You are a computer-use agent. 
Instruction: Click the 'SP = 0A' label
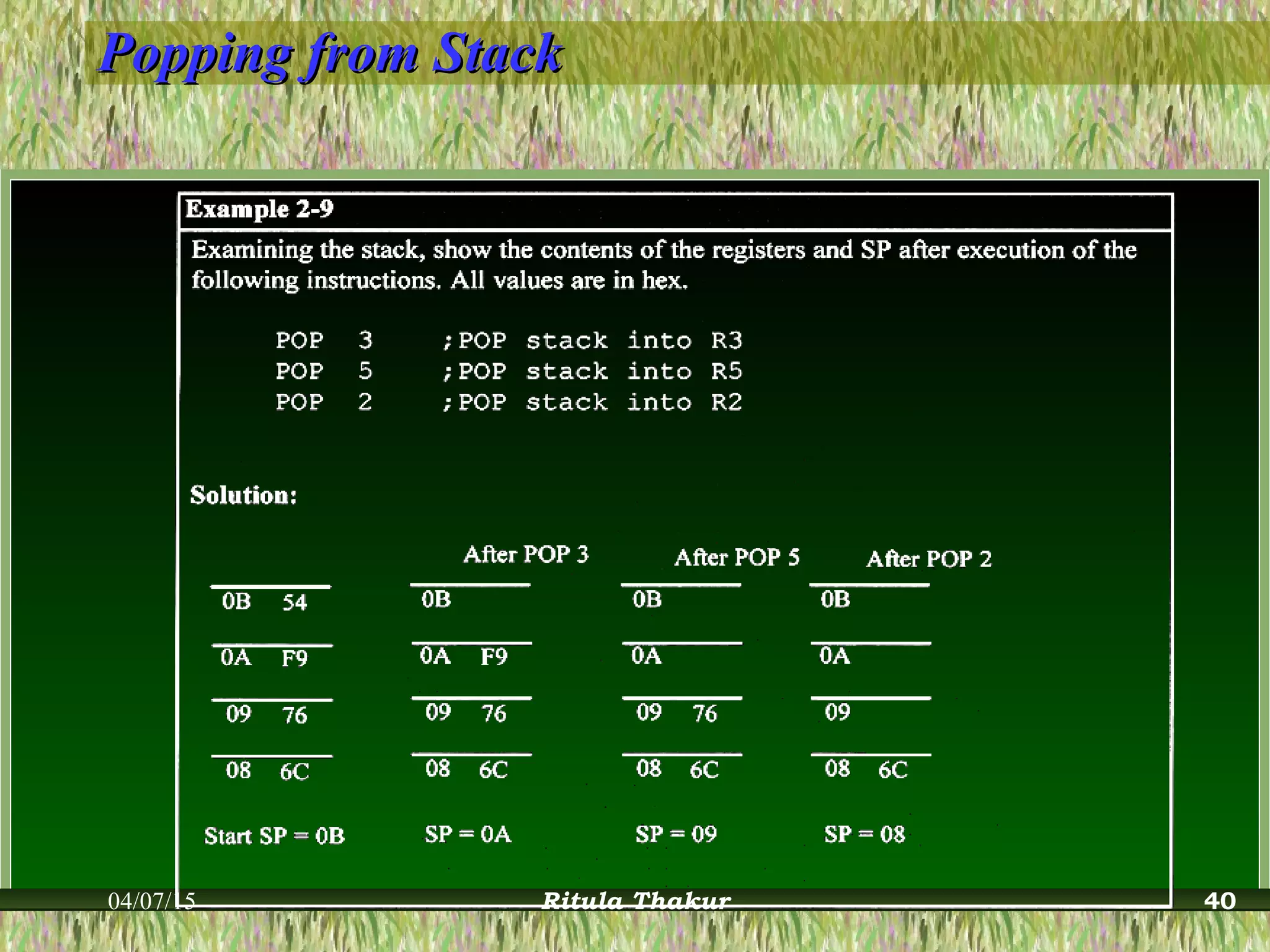point(468,834)
